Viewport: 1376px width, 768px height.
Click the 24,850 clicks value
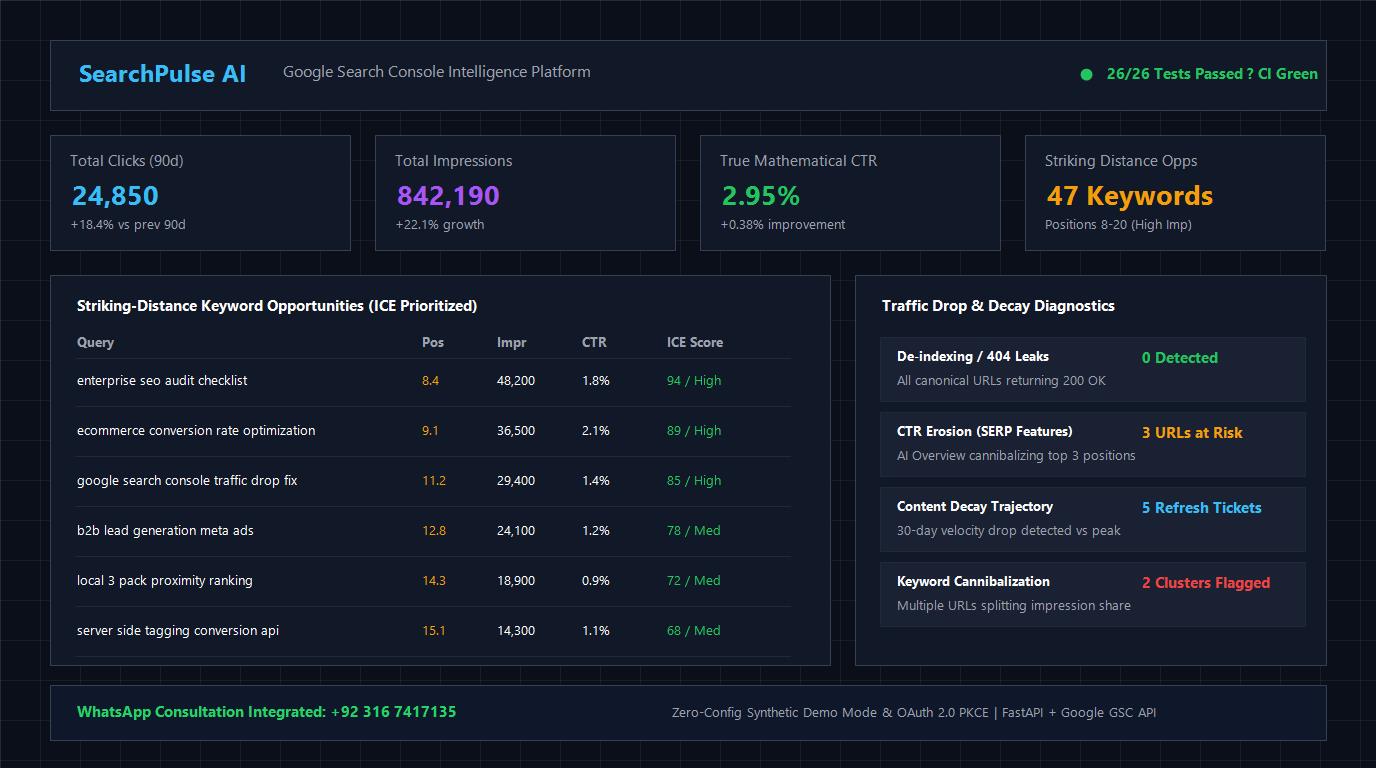115,196
